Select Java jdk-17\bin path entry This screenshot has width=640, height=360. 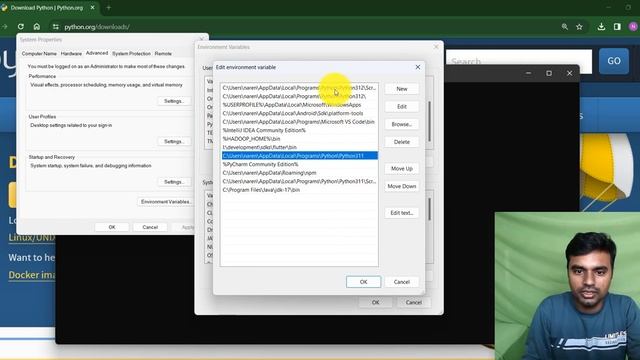tap(299, 190)
